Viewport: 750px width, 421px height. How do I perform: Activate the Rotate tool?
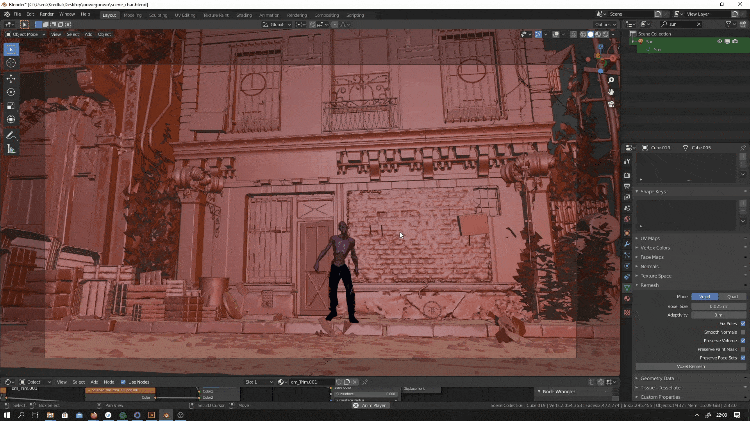coord(11,92)
